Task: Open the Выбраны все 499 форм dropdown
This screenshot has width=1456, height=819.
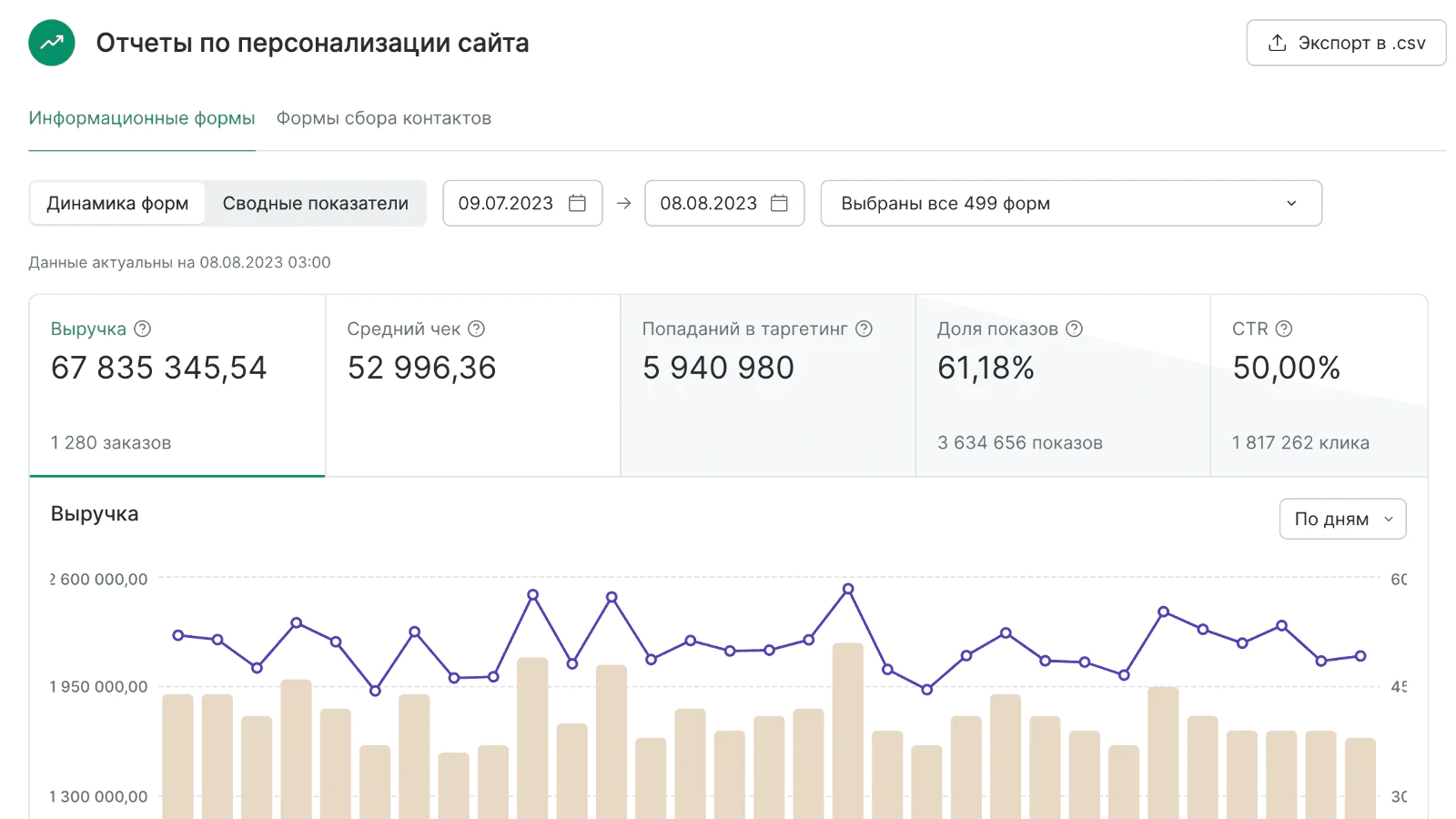Action: pyautogui.click(x=1071, y=203)
